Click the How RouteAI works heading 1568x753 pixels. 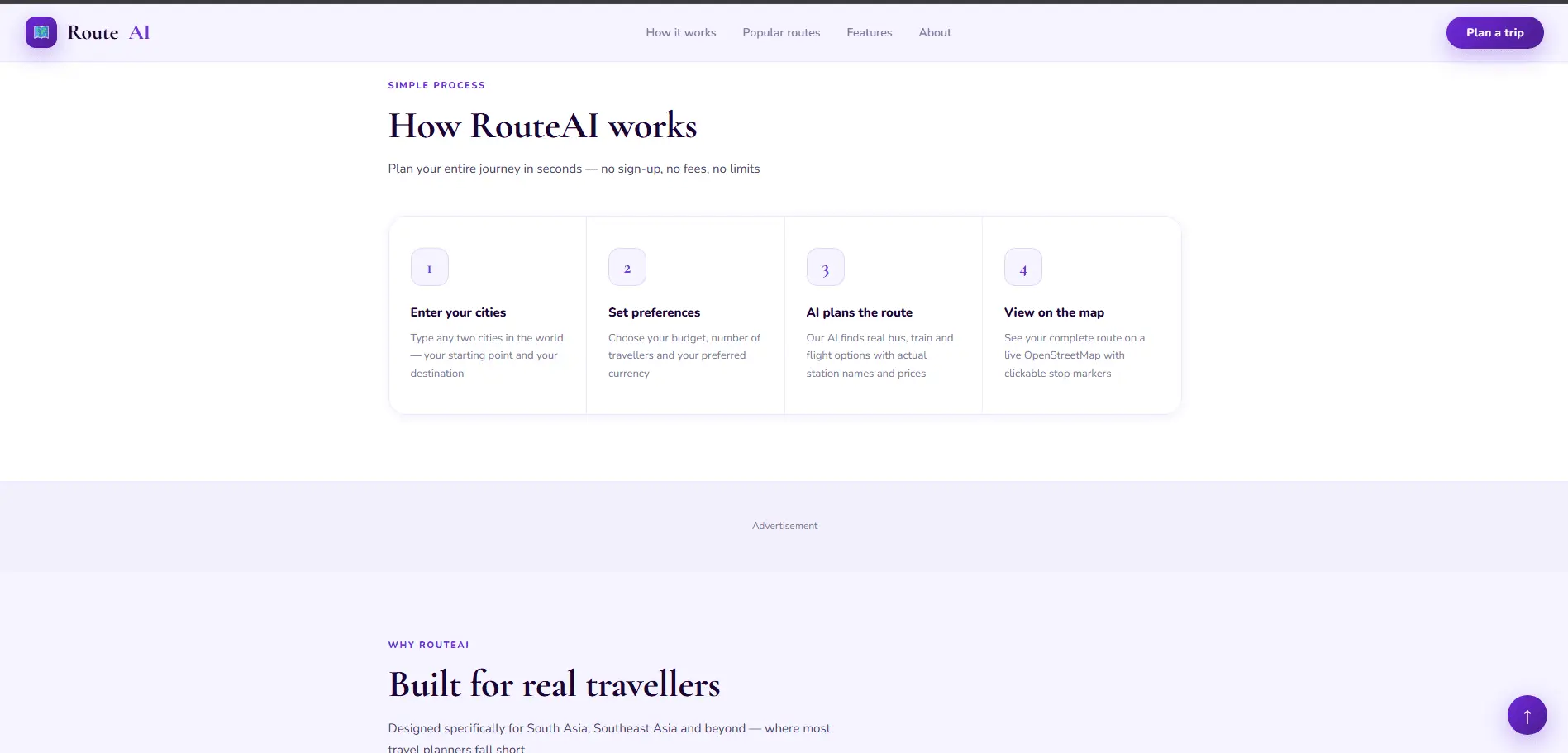point(543,126)
